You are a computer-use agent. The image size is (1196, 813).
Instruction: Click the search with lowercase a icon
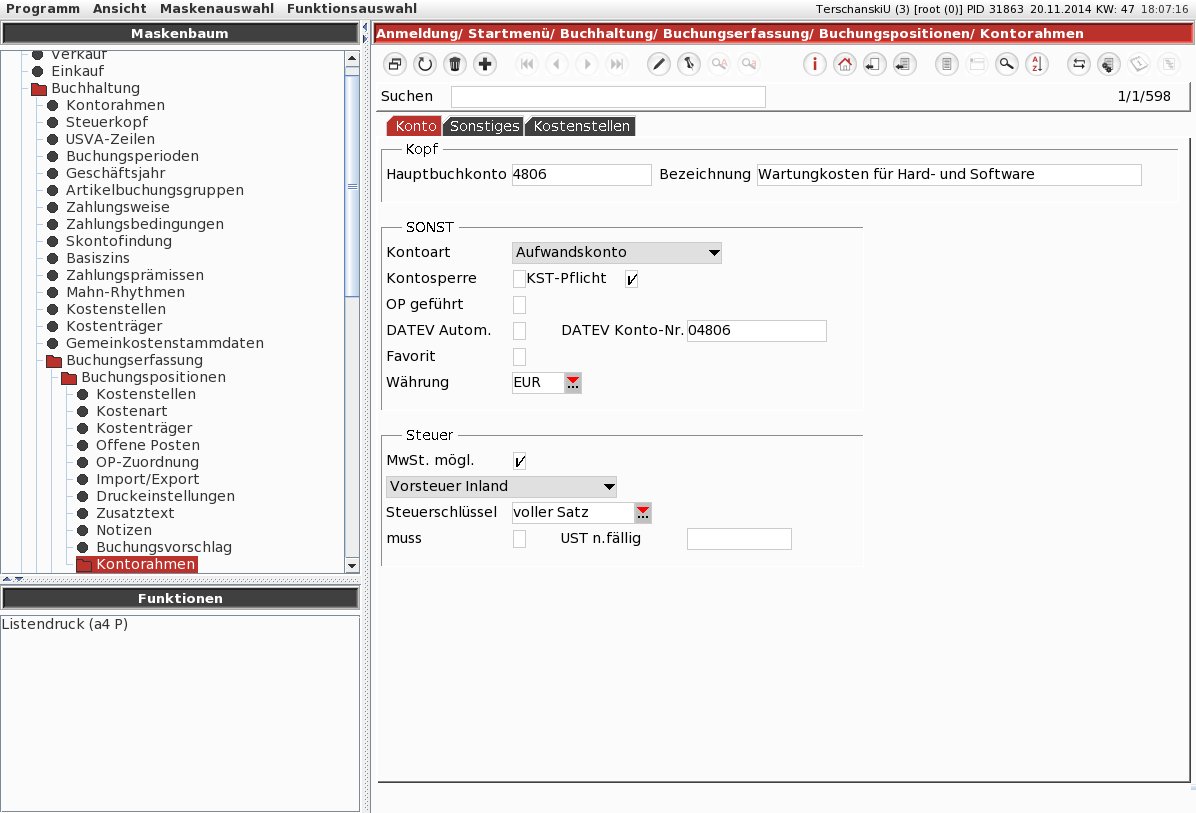pos(749,64)
